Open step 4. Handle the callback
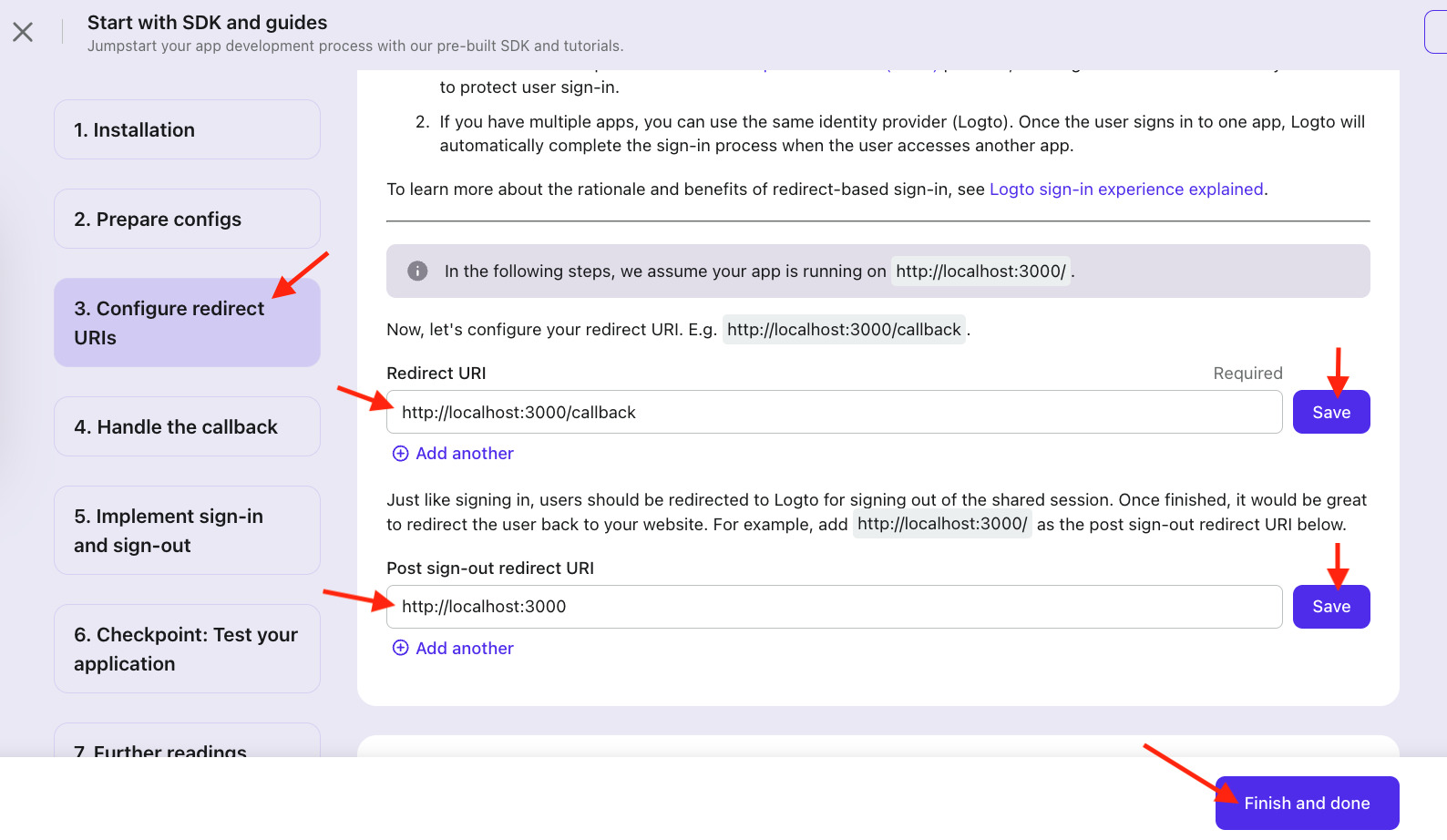This screenshot has height=840, width=1447. pos(187,426)
